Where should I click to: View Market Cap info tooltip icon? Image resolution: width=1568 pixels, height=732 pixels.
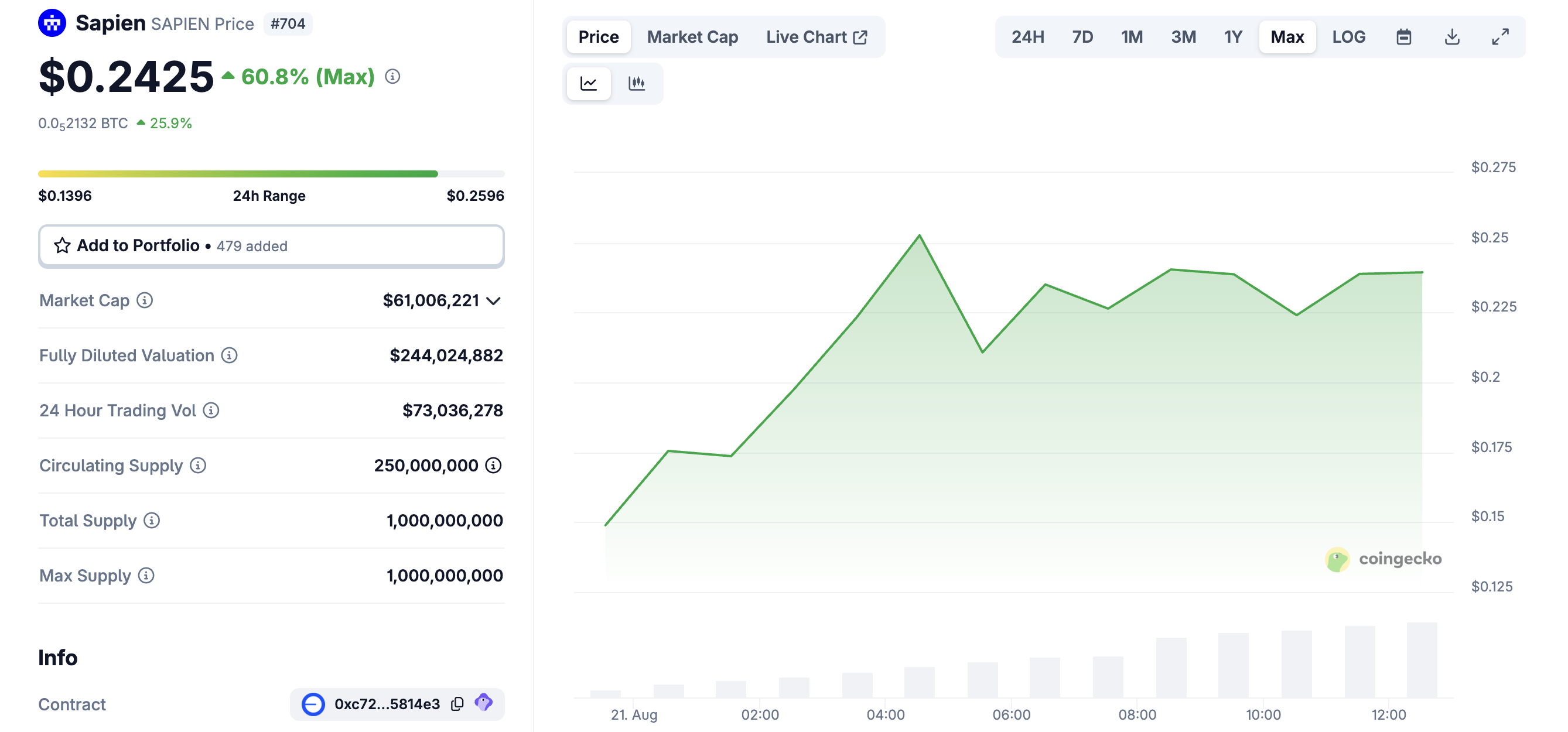click(144, 300)
